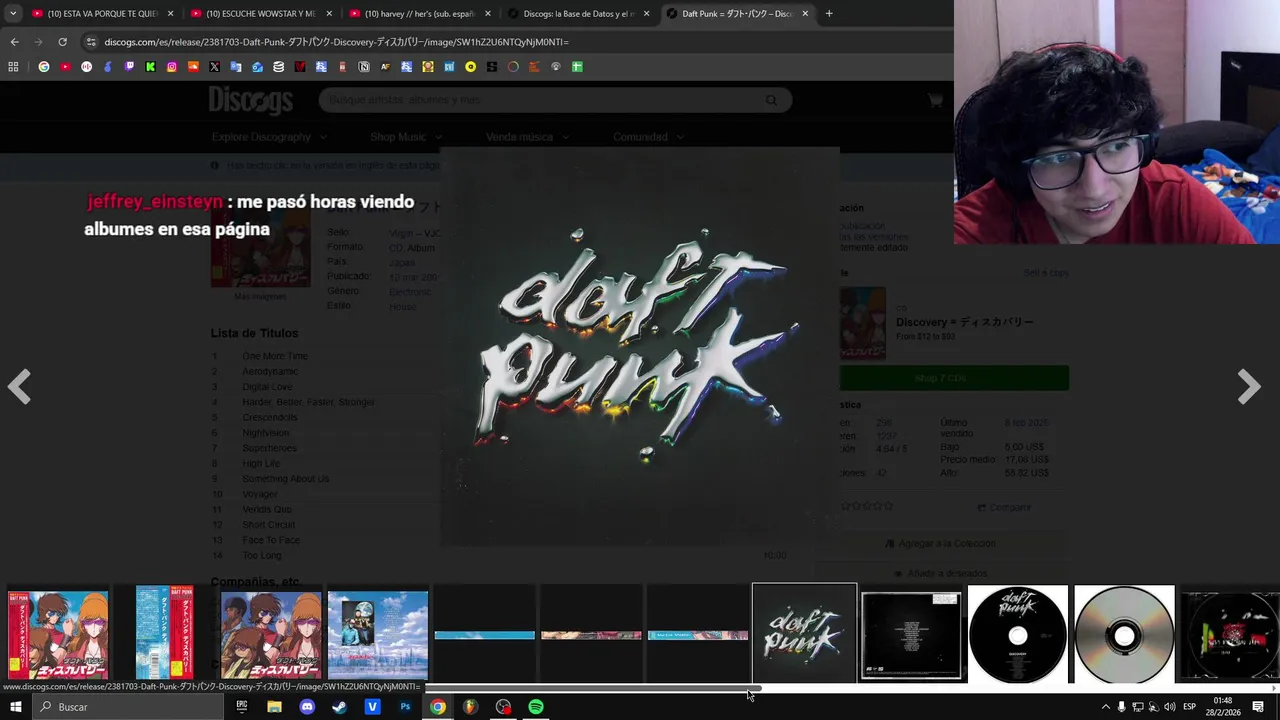This screenshot has width=1280, height=720.
Task: Open File Explorer from taskbar
Action: click(x=274, y=707)
